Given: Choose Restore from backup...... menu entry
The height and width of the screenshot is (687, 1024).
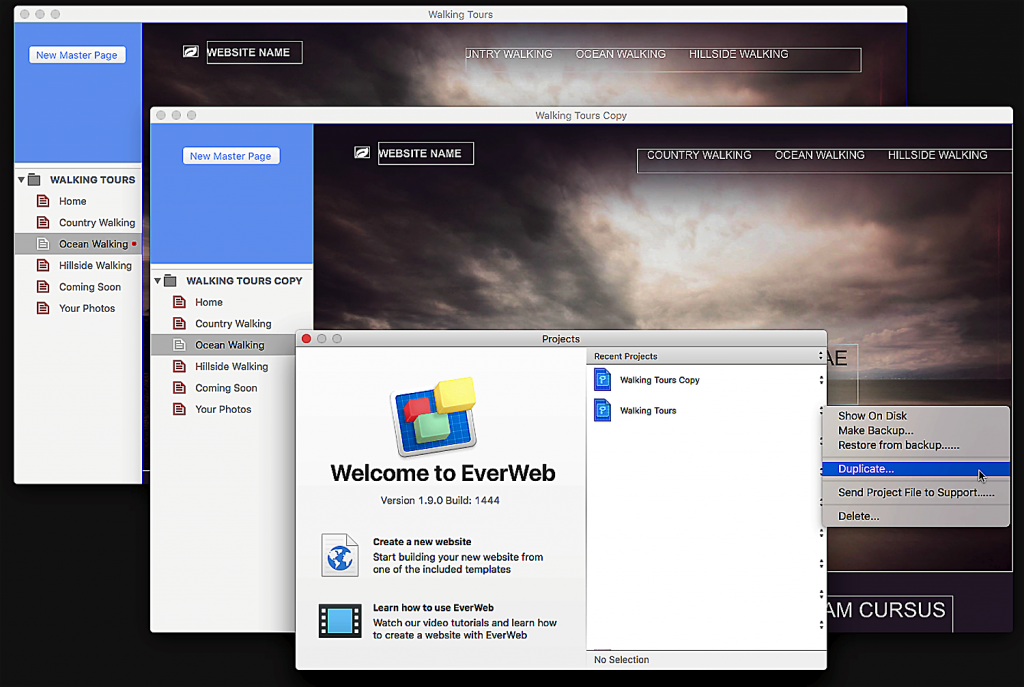Looking at the screenshot, I should (898, 445).
